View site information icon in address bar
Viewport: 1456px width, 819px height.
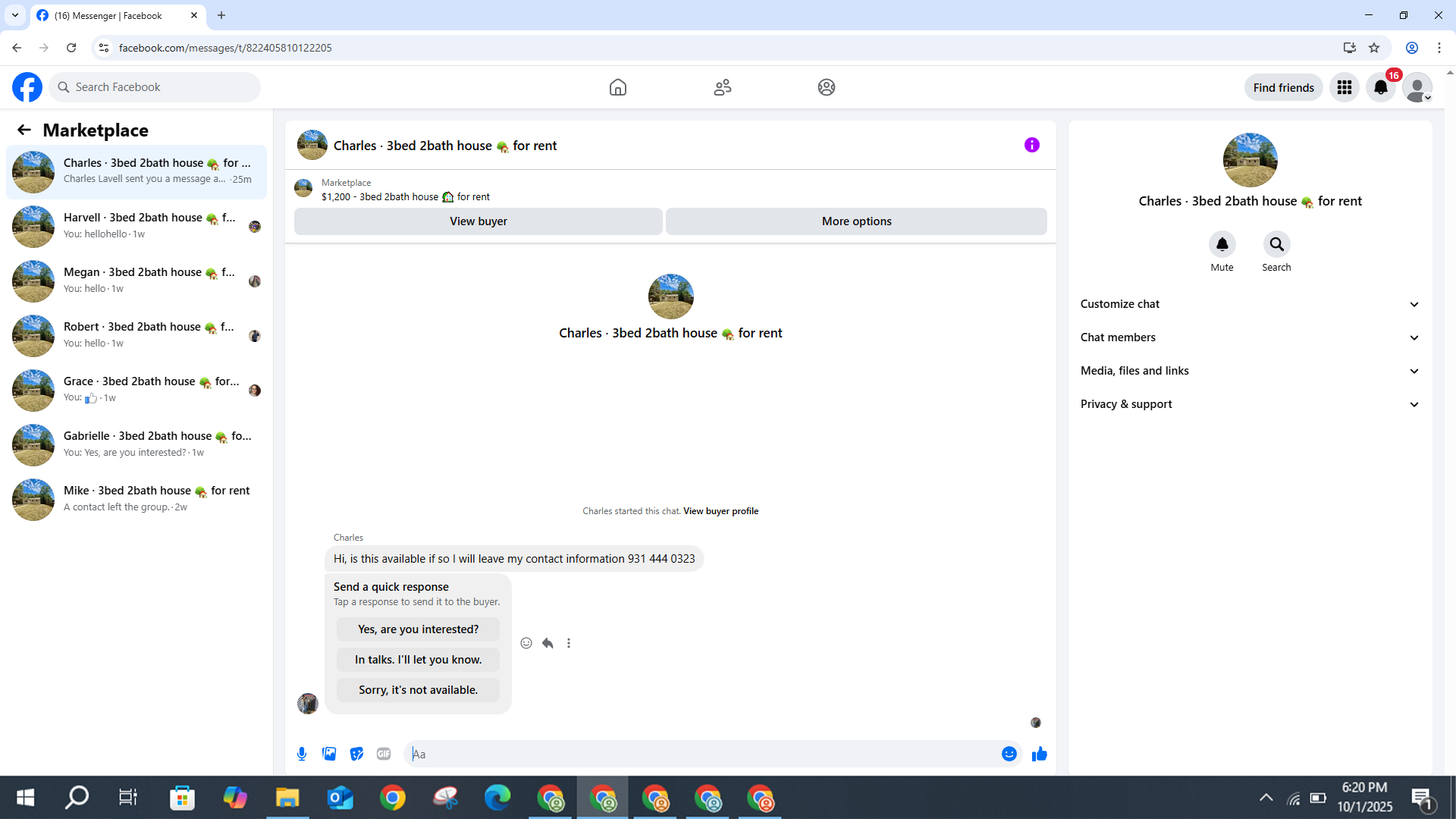click(x=104, y=48)
